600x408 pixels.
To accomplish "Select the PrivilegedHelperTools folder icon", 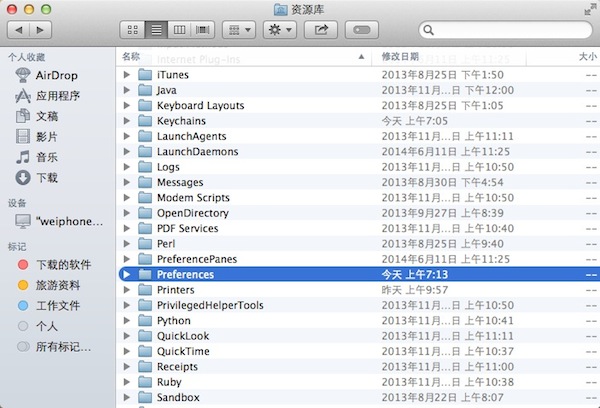I will 145,305.
